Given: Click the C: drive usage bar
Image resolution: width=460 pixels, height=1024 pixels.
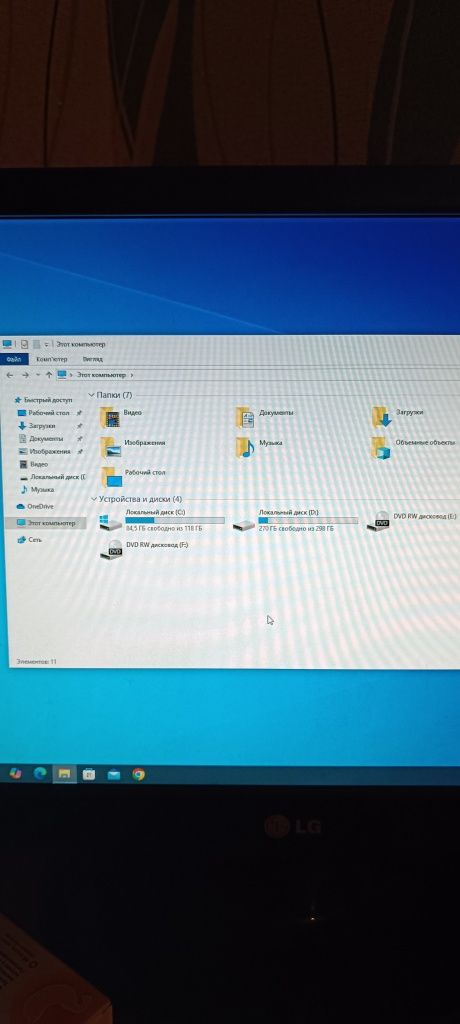Looking at the screenshot, I should 174,520.
